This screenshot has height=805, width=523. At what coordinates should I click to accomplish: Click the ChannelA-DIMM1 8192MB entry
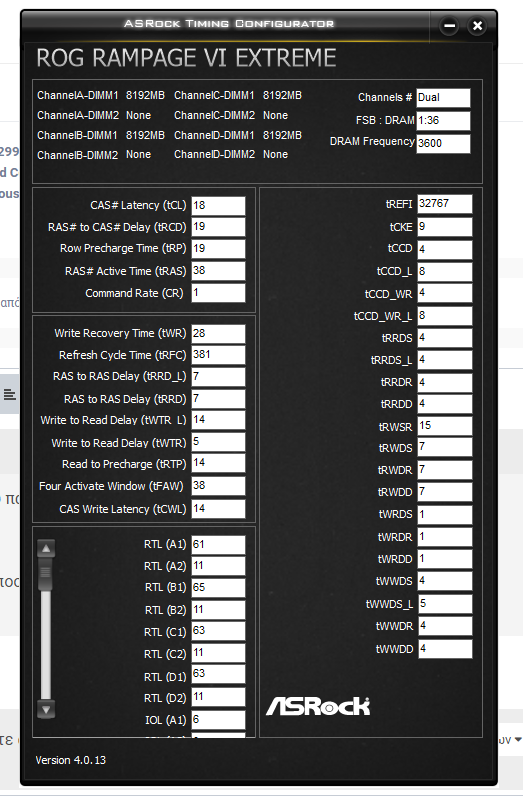pyautogui.click(x=101, y=95)
